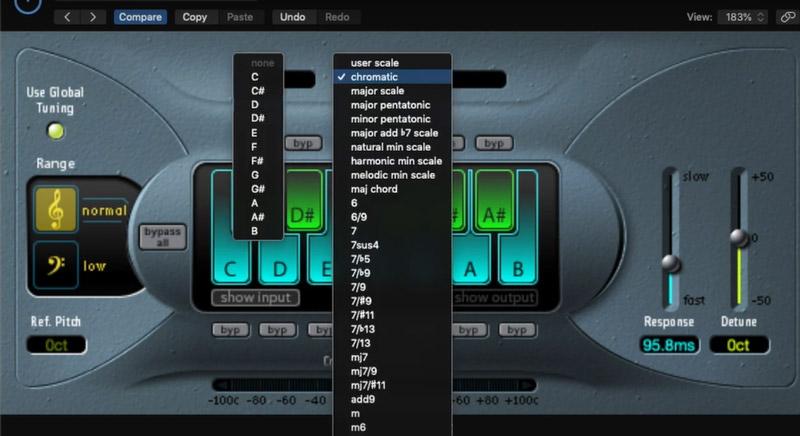Click the Paste button
The height and width of the screenshot is (436, 800).
(x=240, y=17)
